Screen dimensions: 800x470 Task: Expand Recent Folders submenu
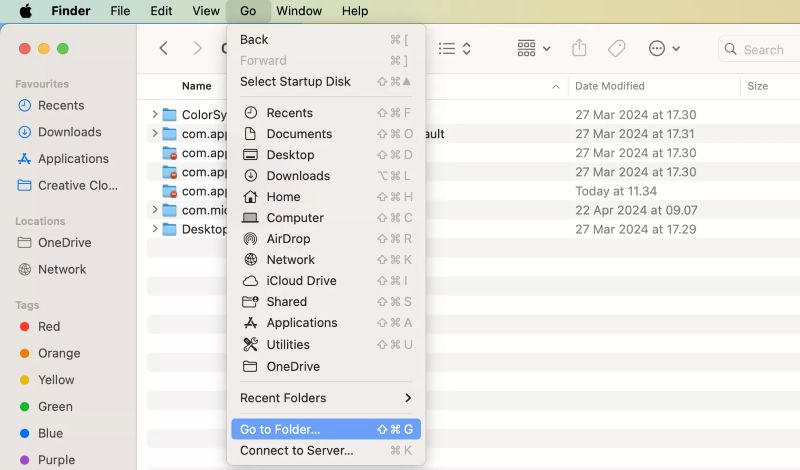(x=326, y=398)
